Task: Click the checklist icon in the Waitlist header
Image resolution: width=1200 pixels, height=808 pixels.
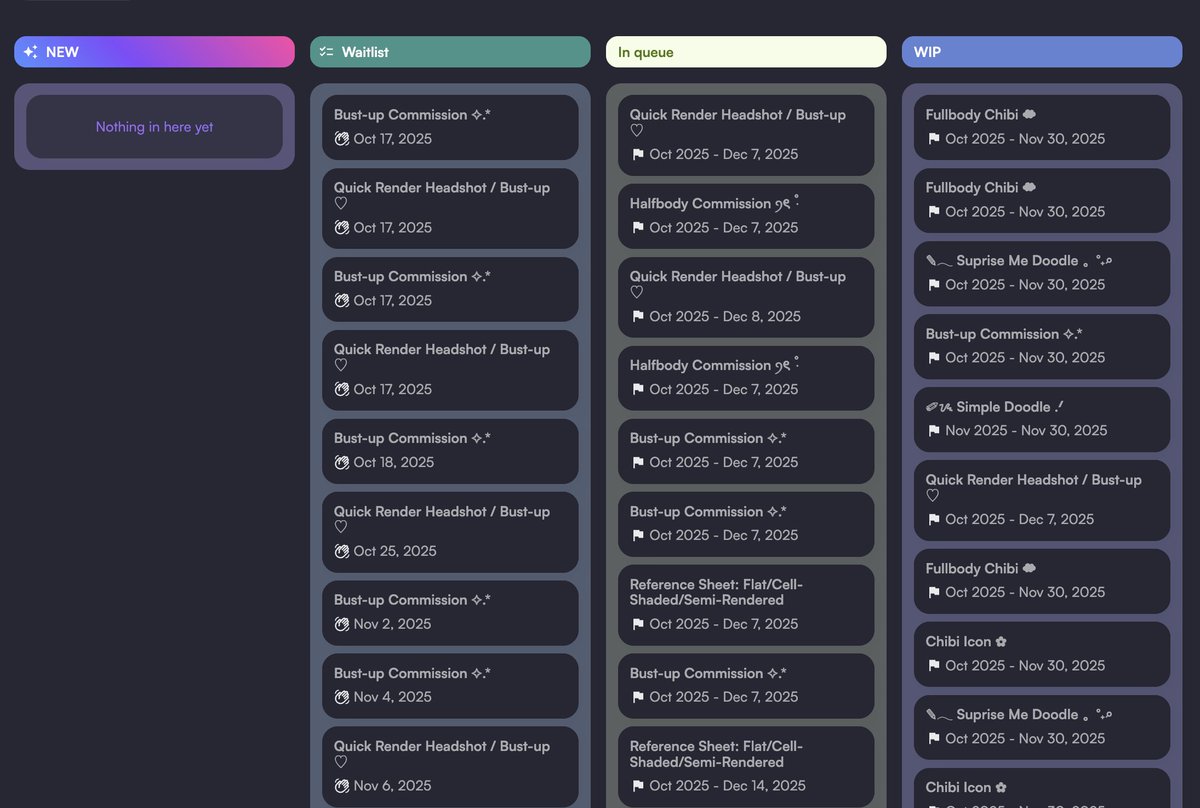Action: 326,52
